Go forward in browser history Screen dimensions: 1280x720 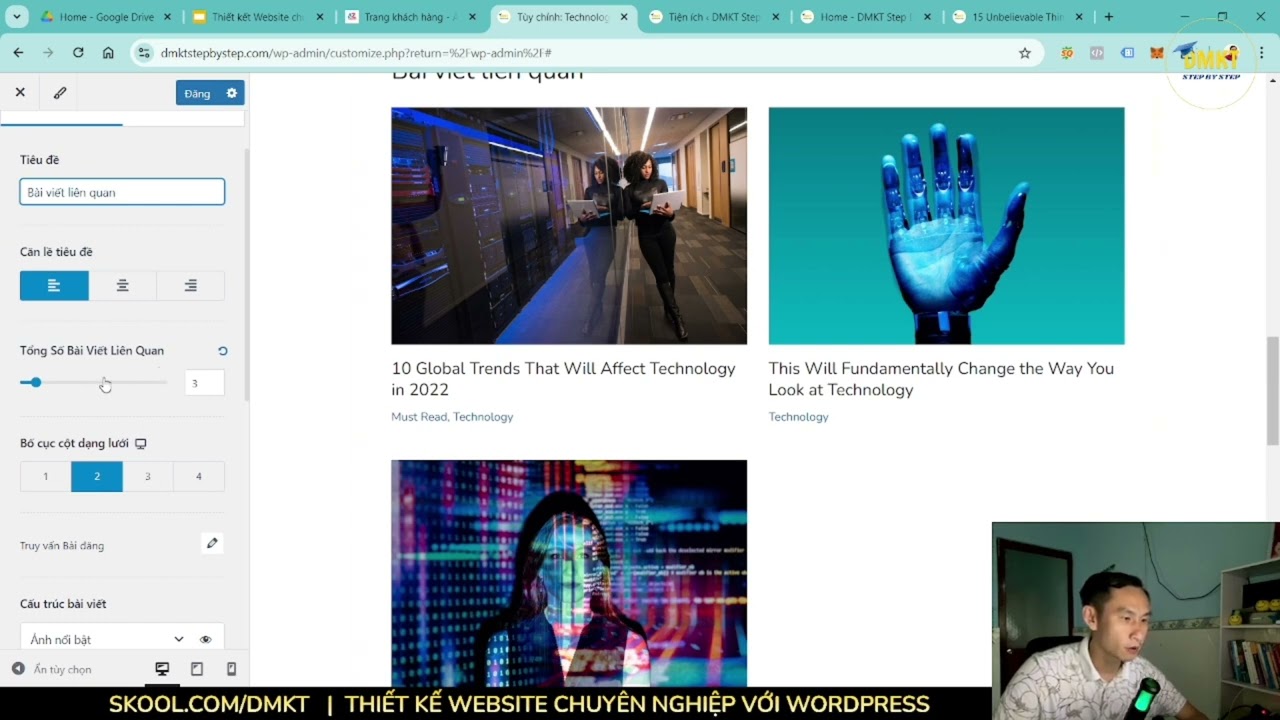click(48, 53)
